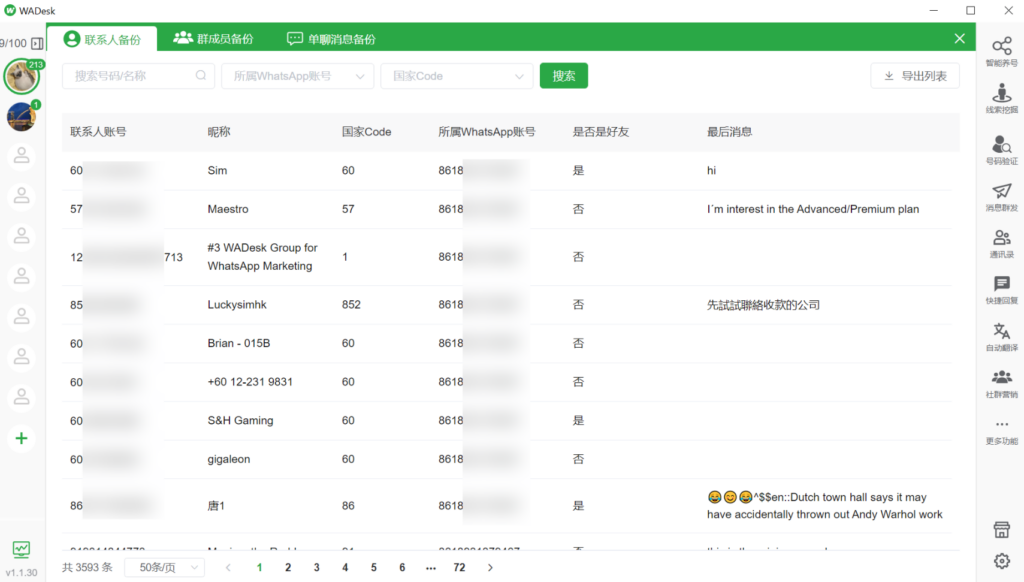Collapse the account sidebar panel icon
The image size is (1024, 582).
click(37, 43)
